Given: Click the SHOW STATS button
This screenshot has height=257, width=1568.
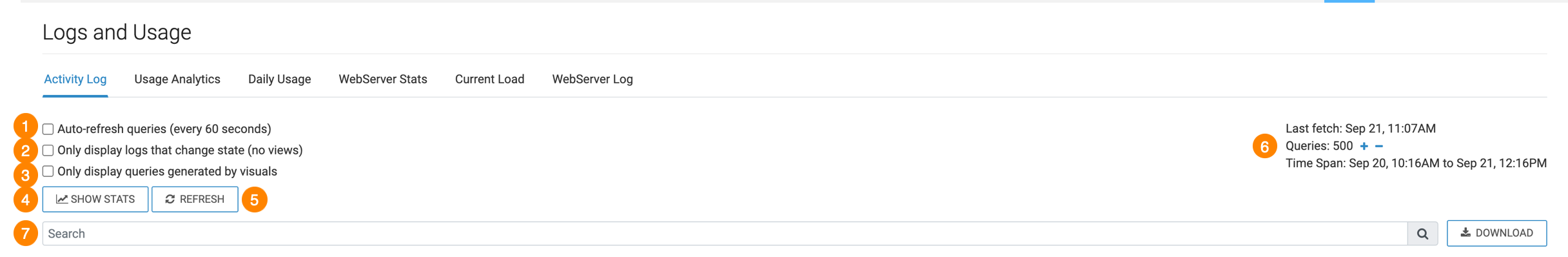Looking at the screenshot, I should 95,199.
